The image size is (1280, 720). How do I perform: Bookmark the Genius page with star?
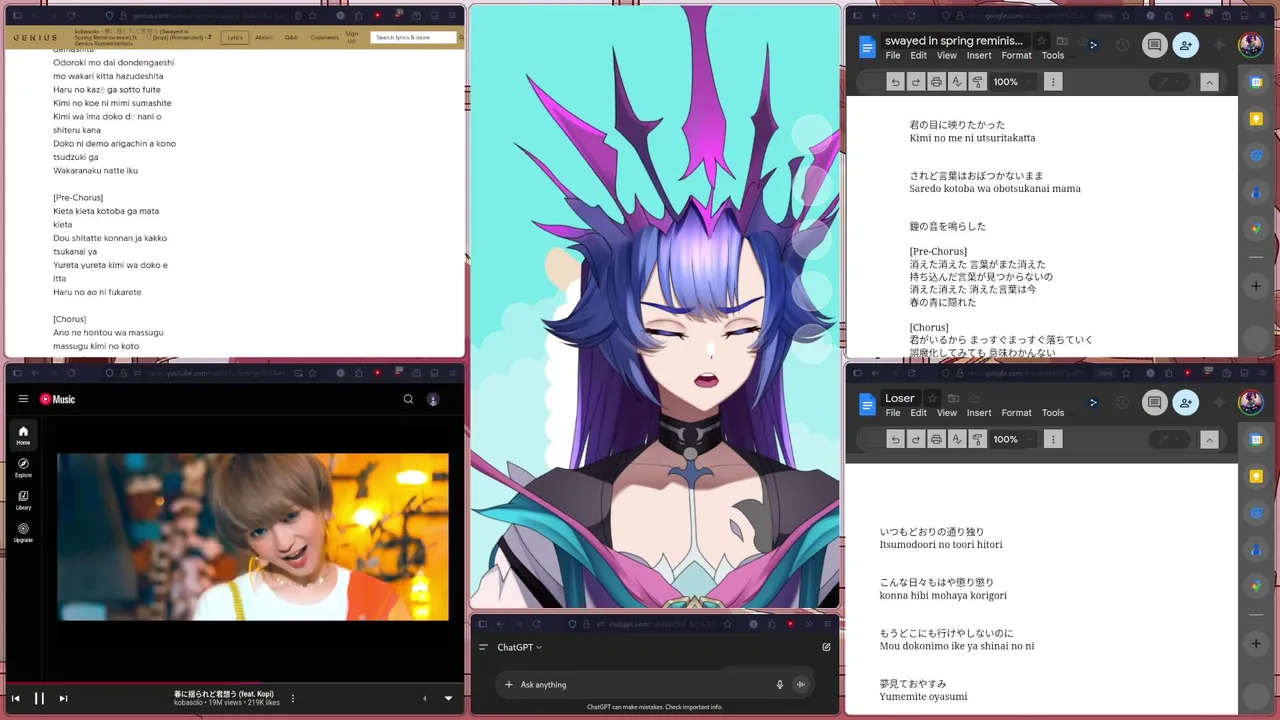pos(313,16)
